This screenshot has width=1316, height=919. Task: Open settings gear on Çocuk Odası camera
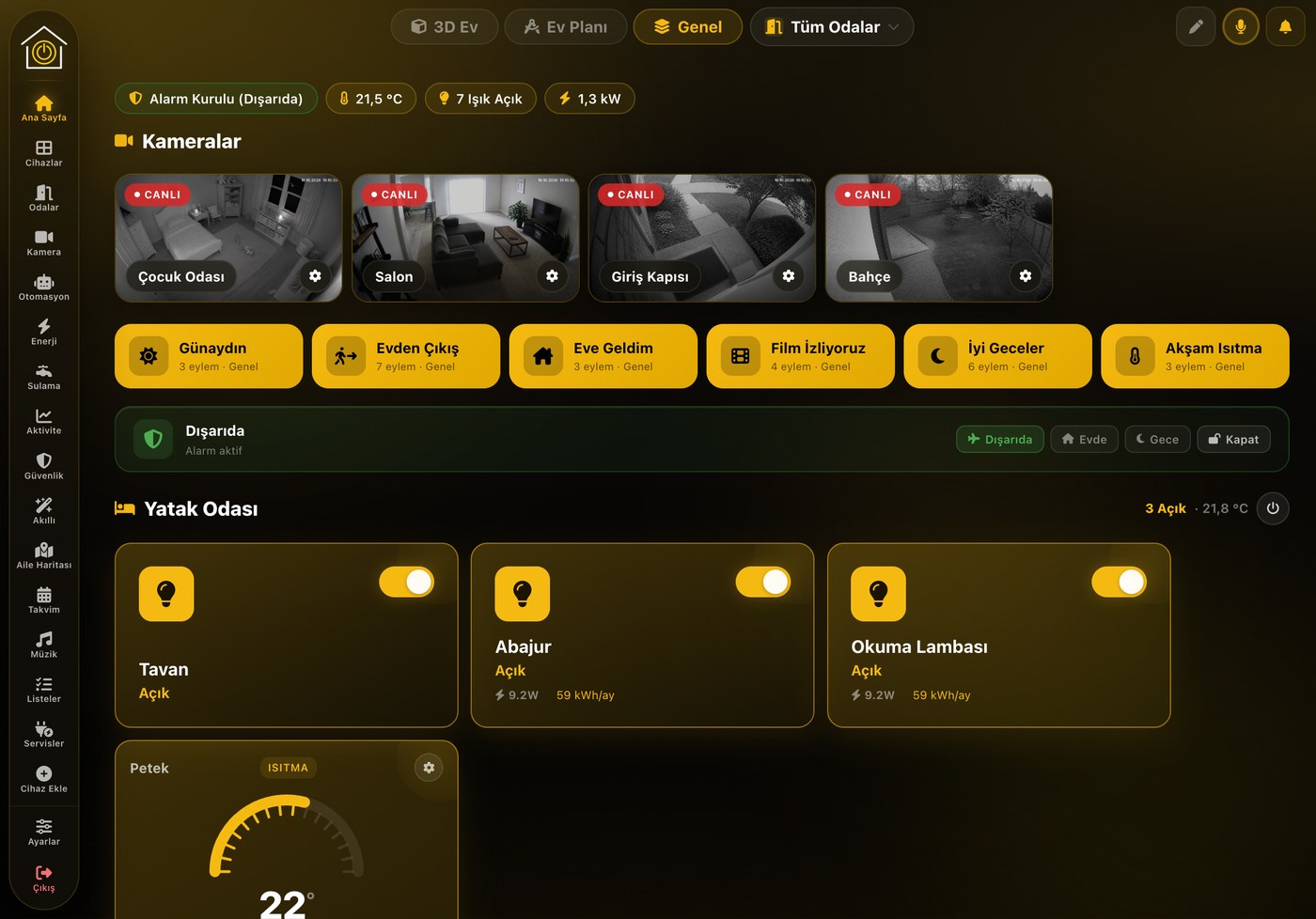(x=315, y=275)
